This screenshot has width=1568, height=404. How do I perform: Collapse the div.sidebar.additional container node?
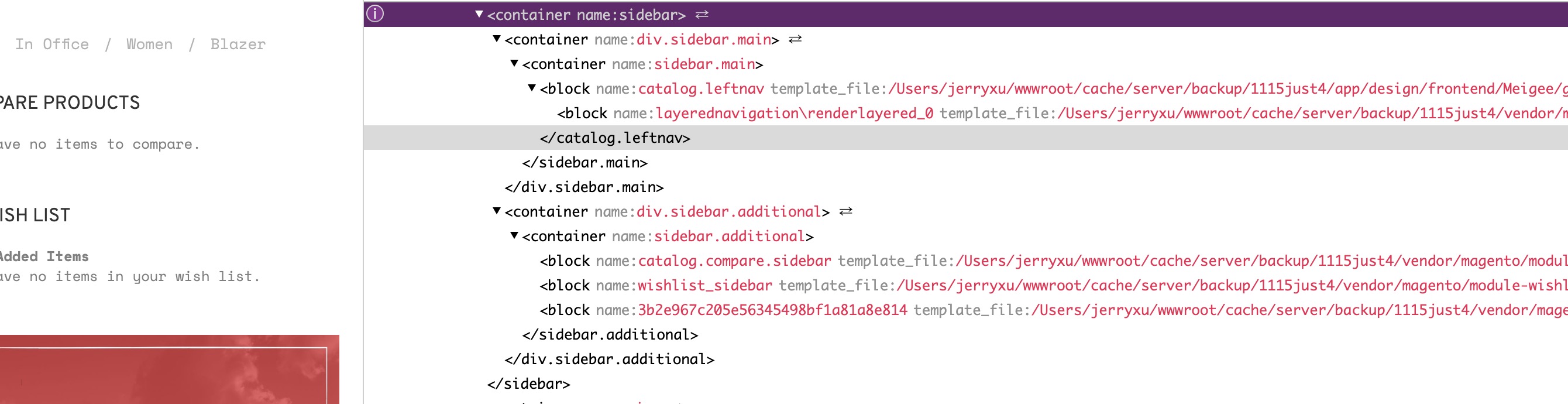[x=497, y=211]
